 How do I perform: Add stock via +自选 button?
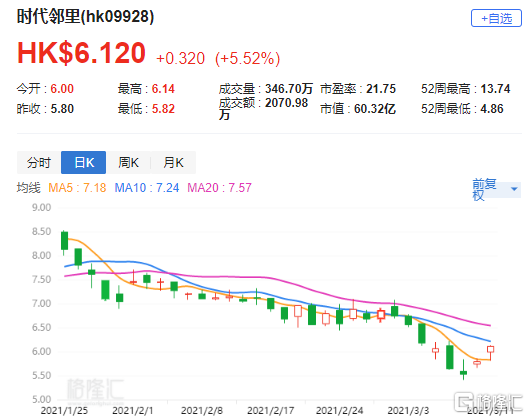point(496,18)
